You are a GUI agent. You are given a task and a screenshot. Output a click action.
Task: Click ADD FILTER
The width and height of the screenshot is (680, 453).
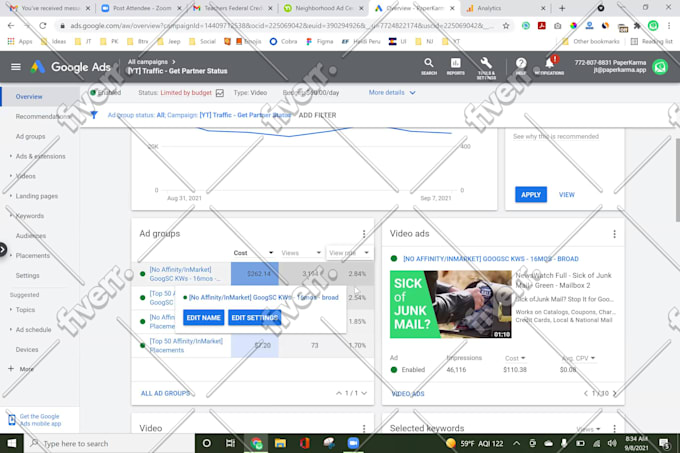pos(317,115)
